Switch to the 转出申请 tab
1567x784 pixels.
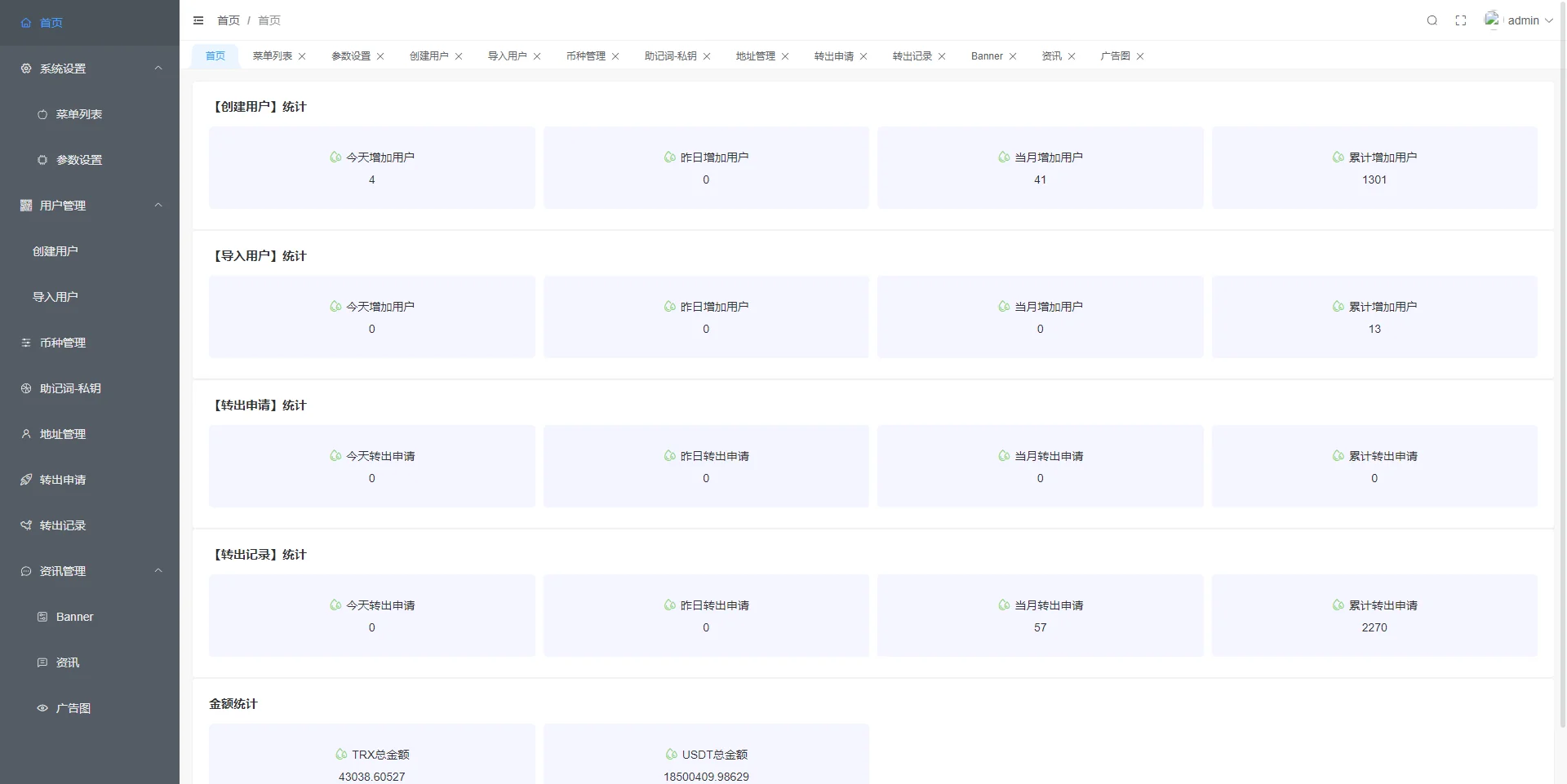click(x=833, y=56)
